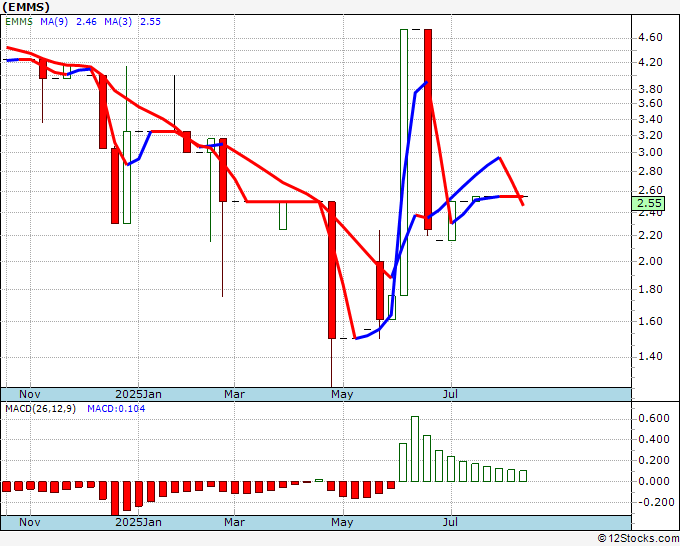Click the 4.60 price axis label

pos(650,37)
